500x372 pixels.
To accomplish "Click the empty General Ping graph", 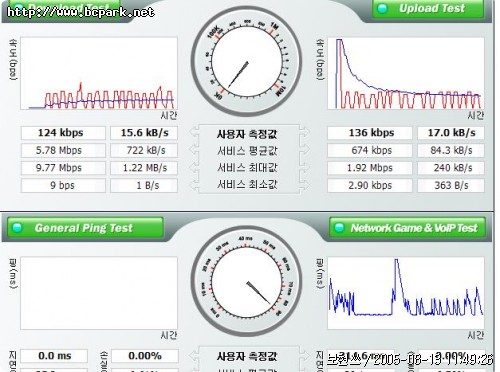I will click(x=99, y=293).
